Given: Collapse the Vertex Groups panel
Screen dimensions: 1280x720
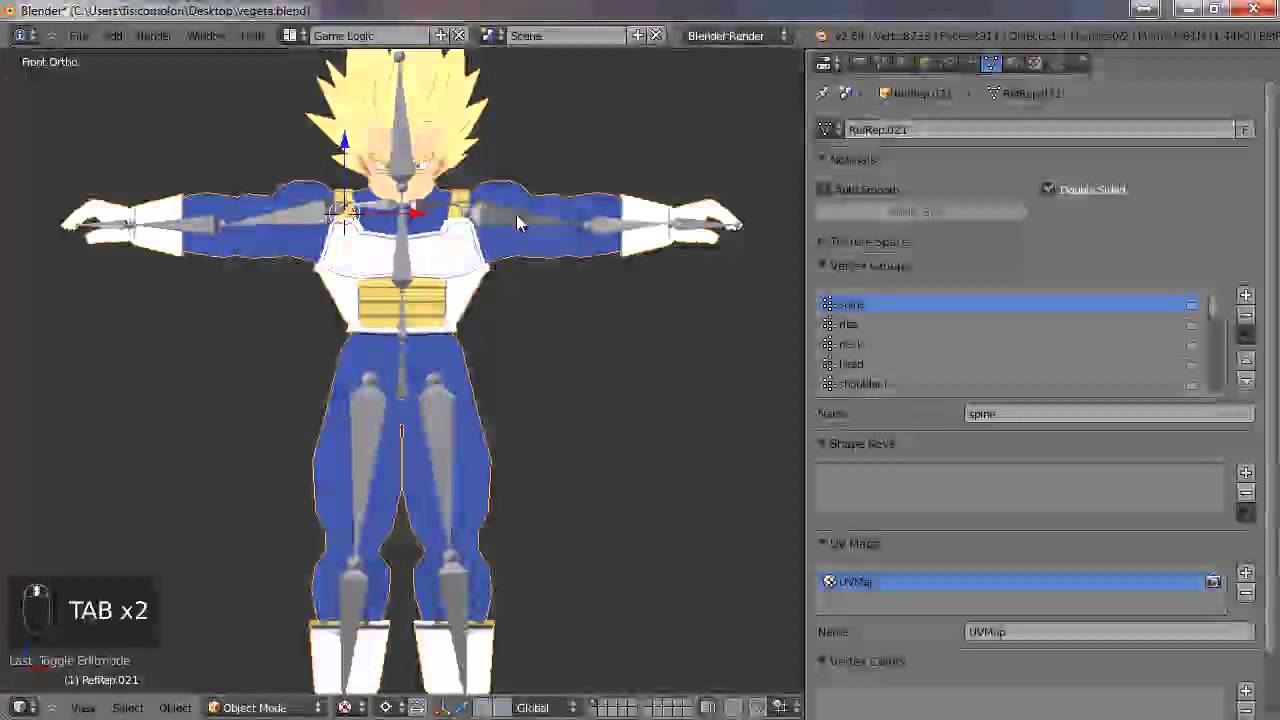Looking at the screenshot, I should coord(863,266).
